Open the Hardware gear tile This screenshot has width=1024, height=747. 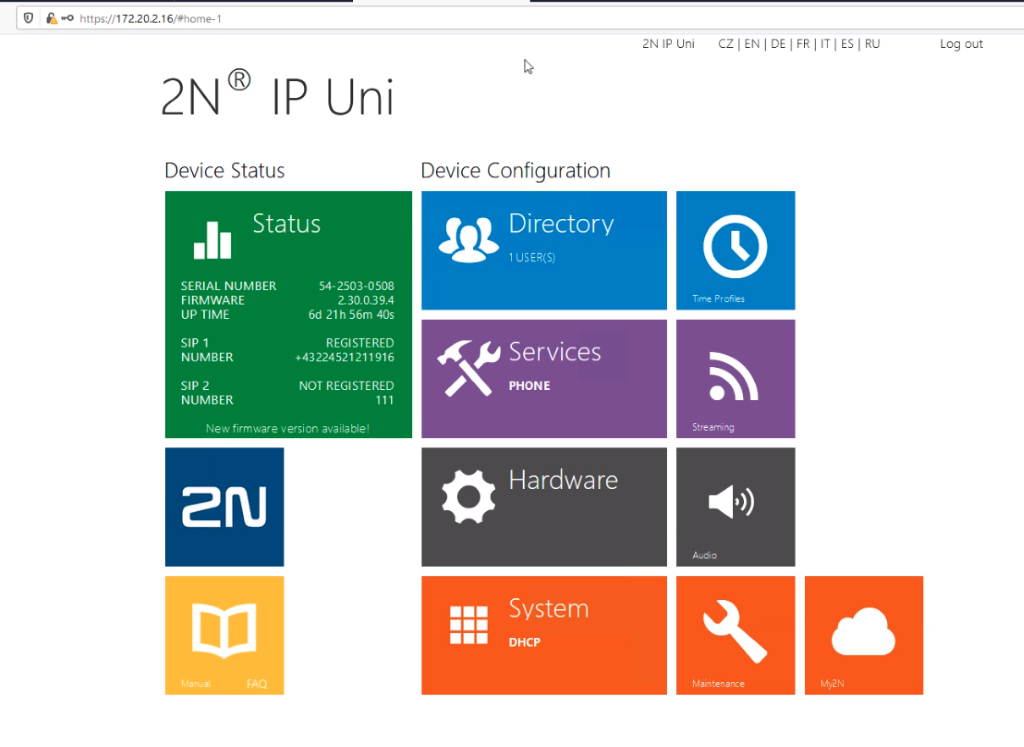[x=544, y=507]
